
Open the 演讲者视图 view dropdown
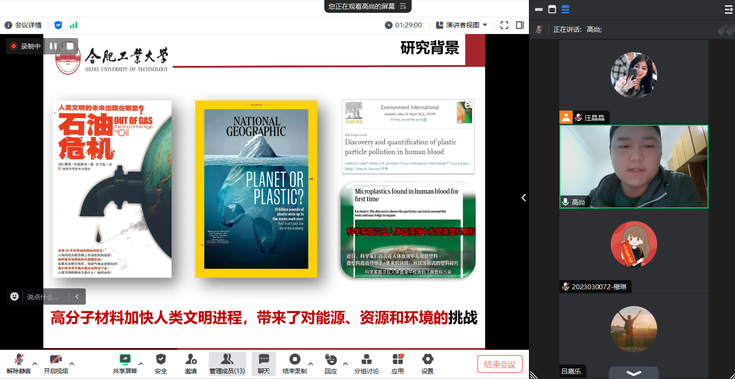[461, 25]
